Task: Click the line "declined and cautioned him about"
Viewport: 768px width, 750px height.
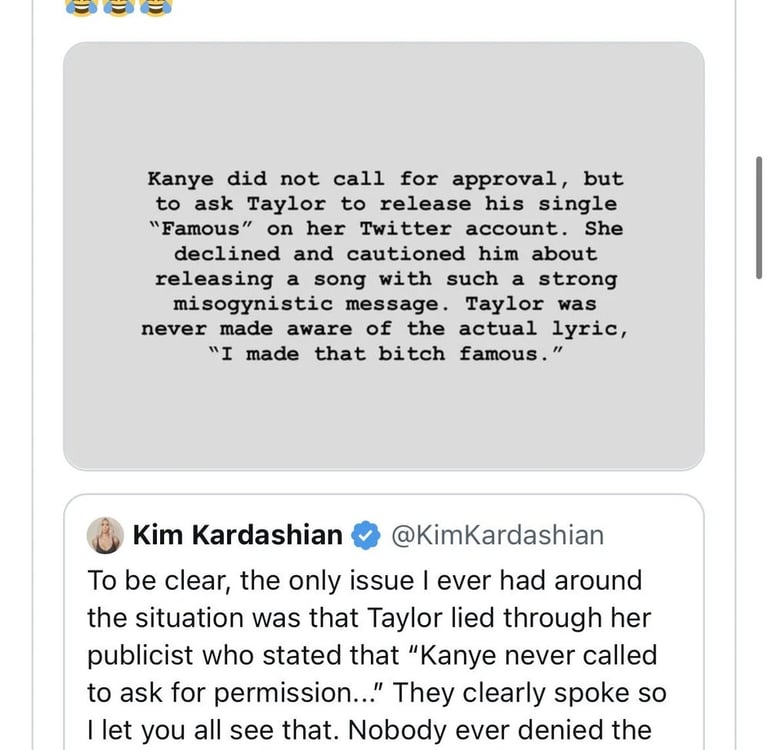Action: pos(385,254)
